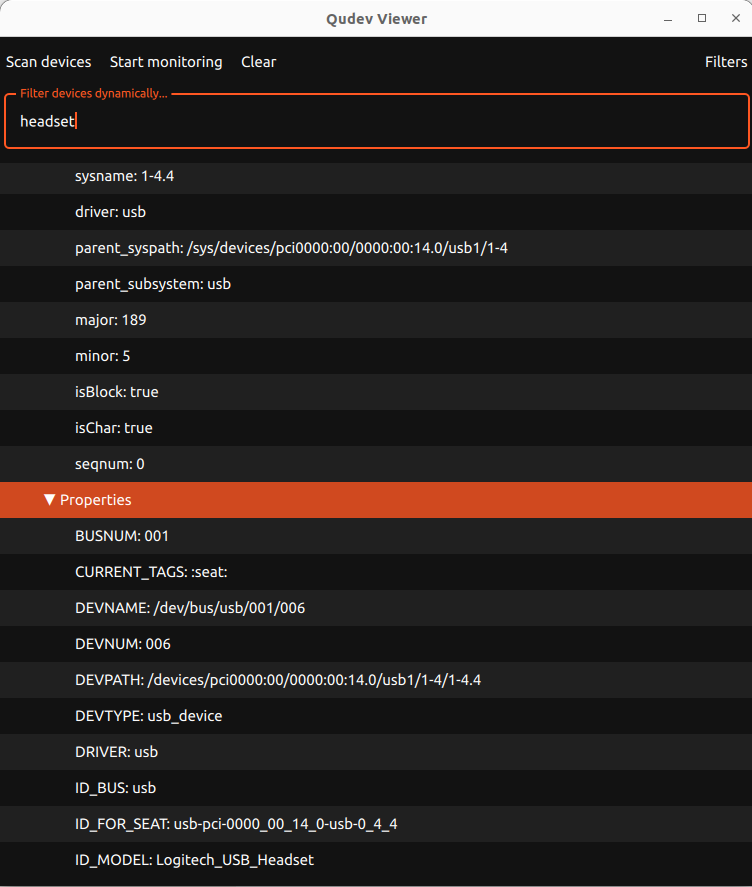Maximize the Qudev Viewer window
Screen dimensions: 752x887
click(x=702, y=18)
